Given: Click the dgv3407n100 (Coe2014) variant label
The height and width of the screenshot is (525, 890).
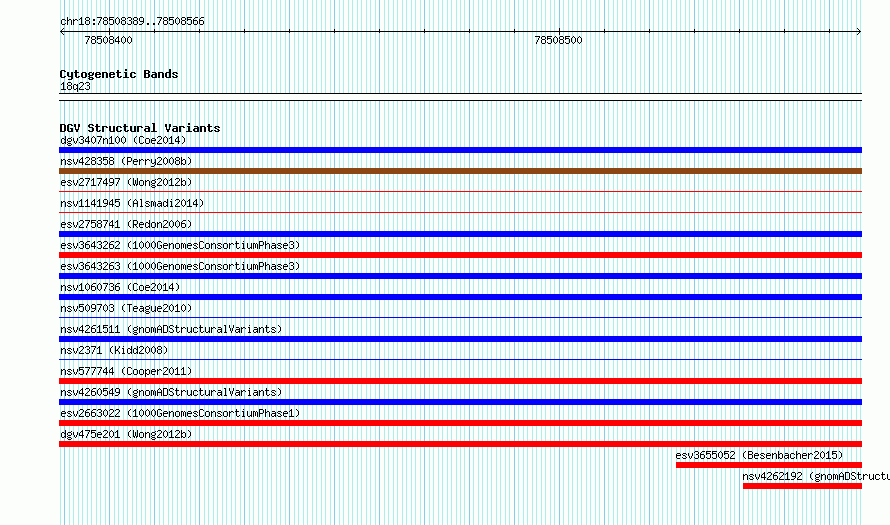Looking at the screenshot, I should click(x=123, y=140).
